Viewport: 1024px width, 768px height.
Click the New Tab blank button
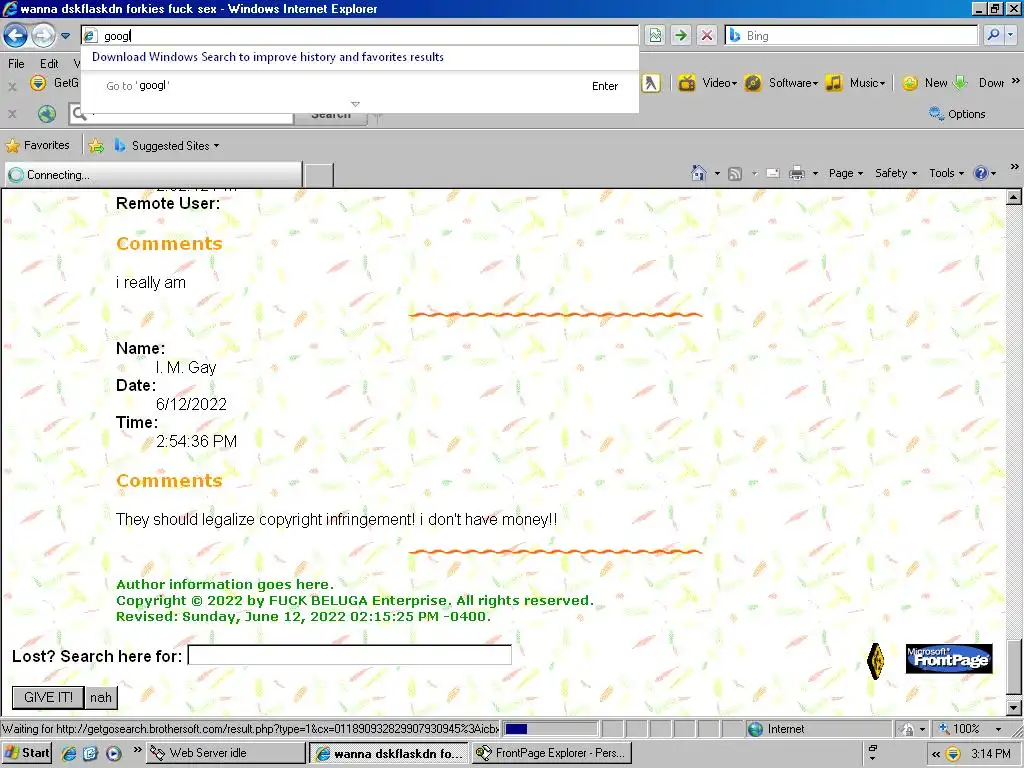(319, 175)
